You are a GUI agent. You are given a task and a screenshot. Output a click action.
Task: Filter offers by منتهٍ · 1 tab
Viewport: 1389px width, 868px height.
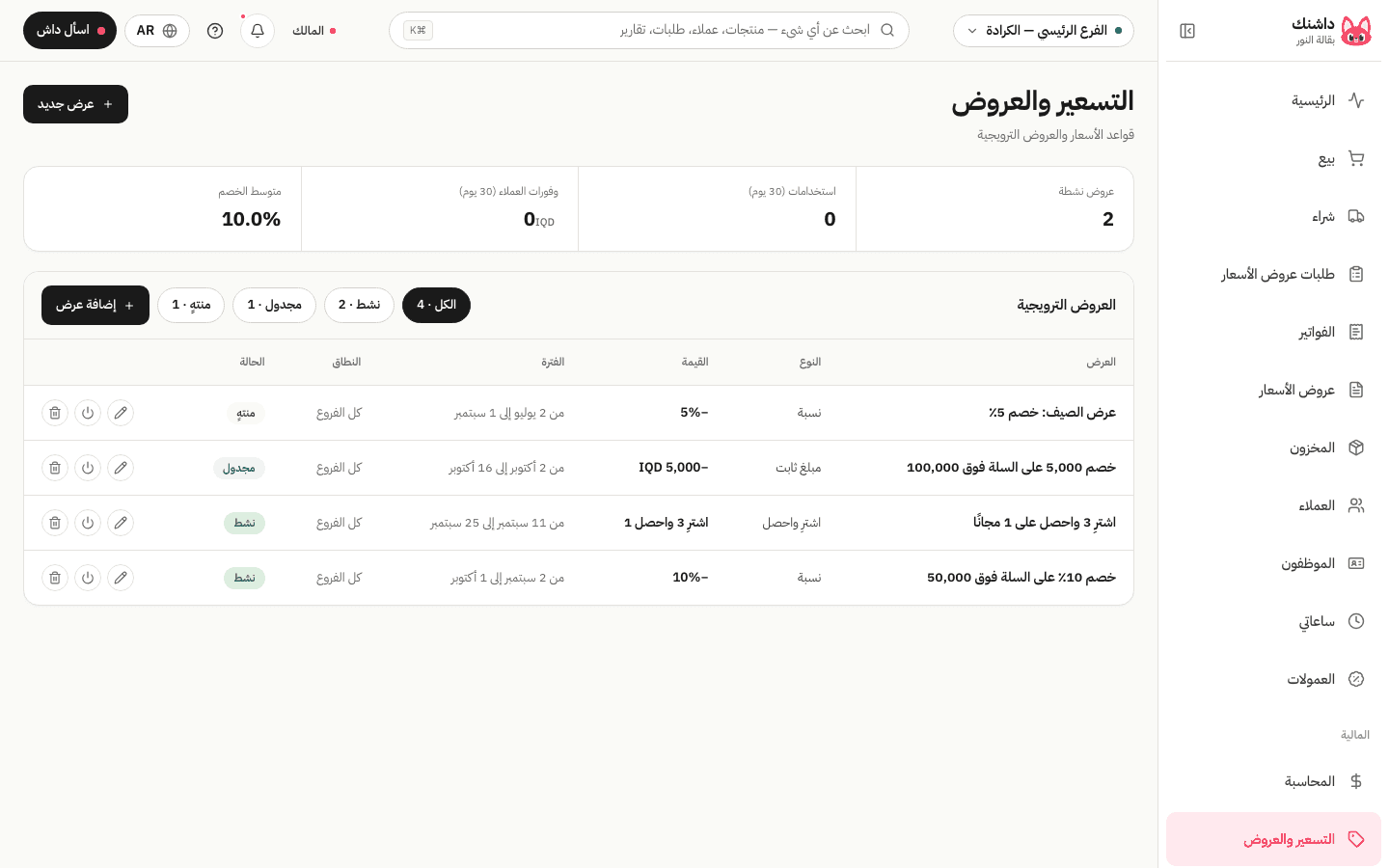(191, 305)
